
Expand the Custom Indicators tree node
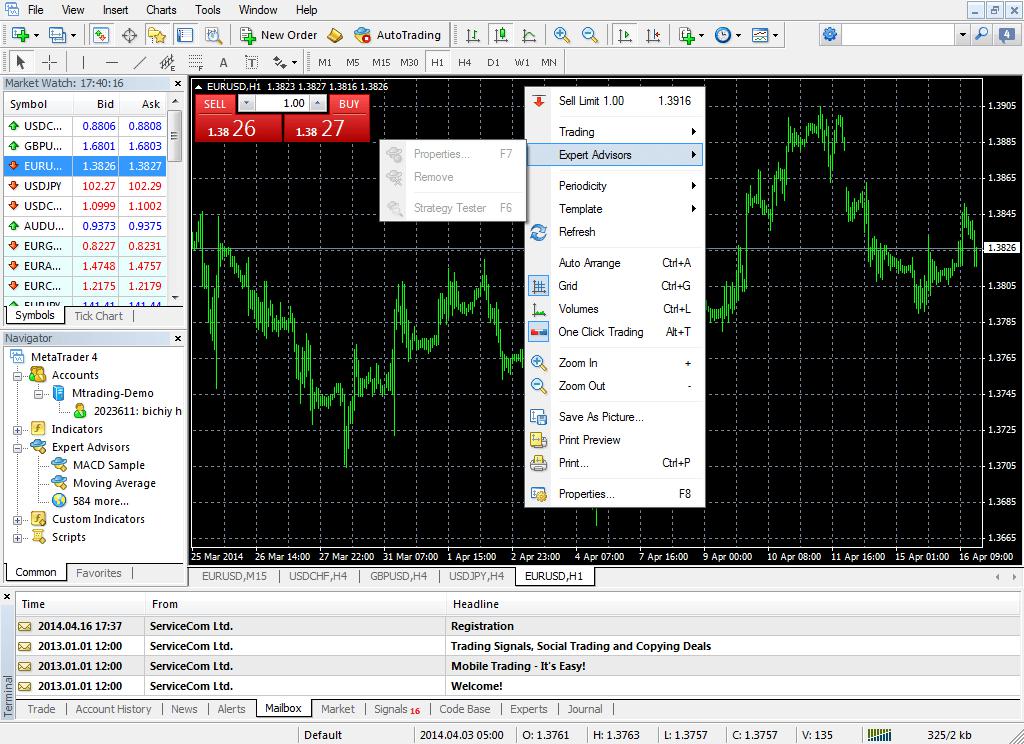tap(18, 520)
